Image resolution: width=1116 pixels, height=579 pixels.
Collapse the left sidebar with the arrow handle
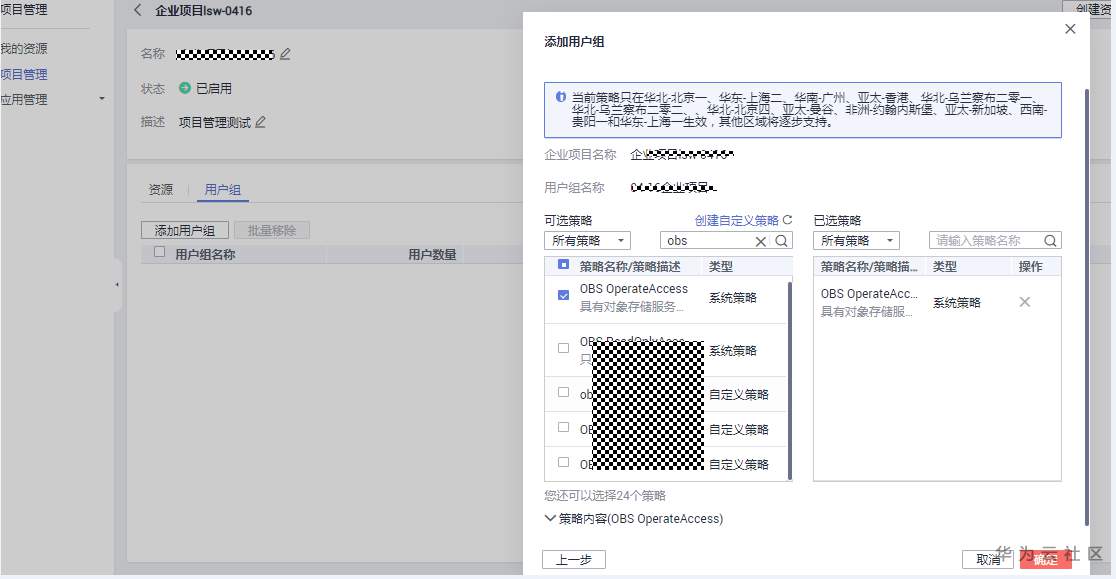[117, 285]
